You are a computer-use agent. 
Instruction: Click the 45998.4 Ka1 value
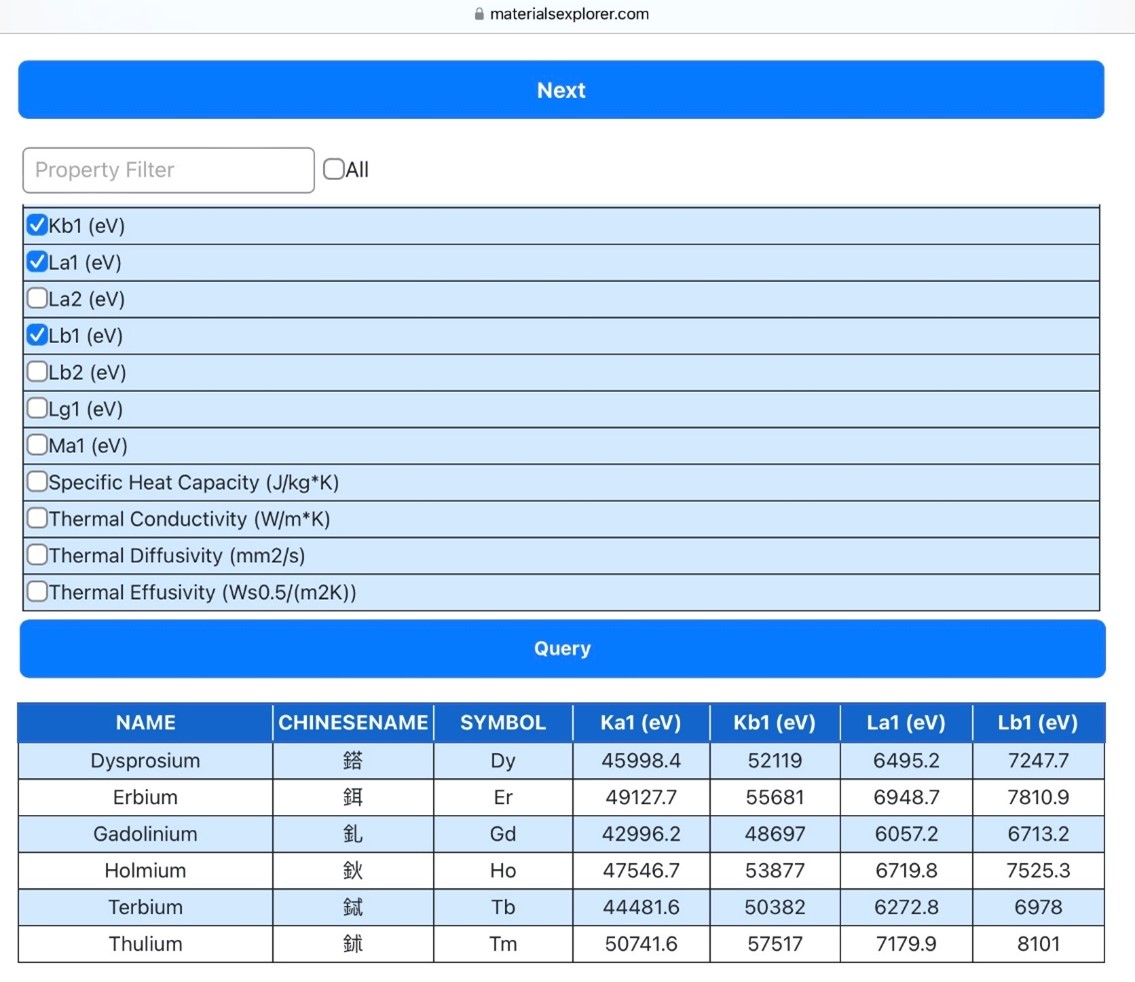641,761
